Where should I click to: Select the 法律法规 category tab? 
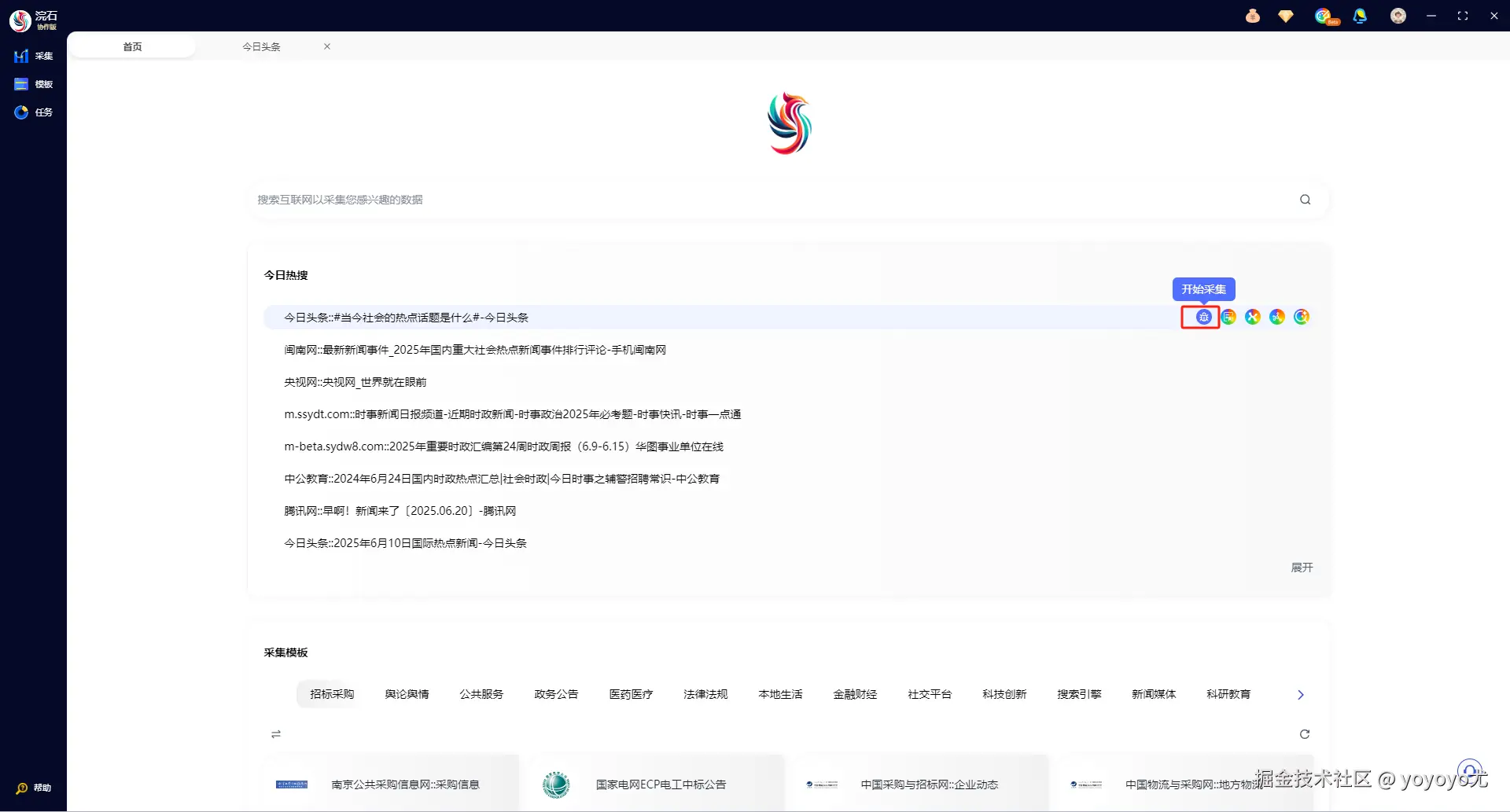(705, 694)
